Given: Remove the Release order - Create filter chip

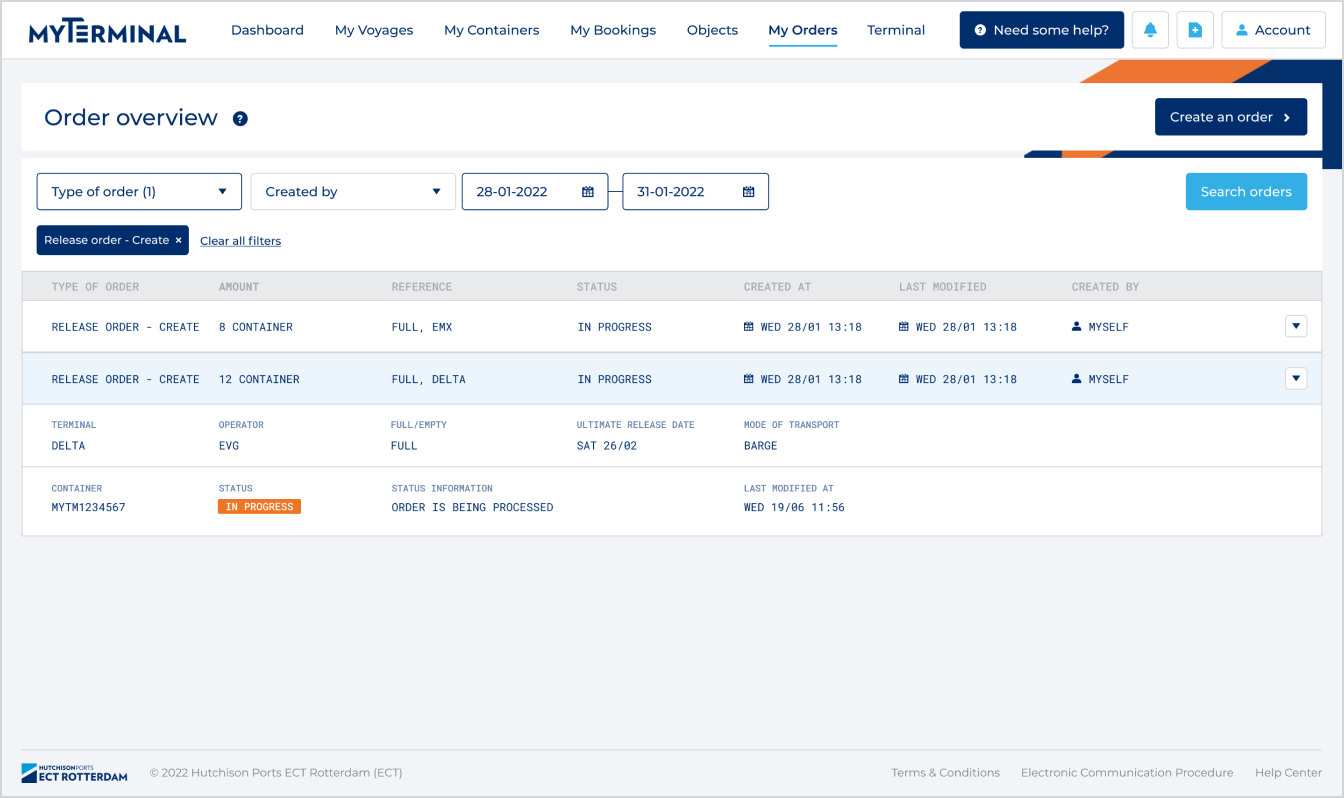Looking at the screenshot, I should coord(178,240).
